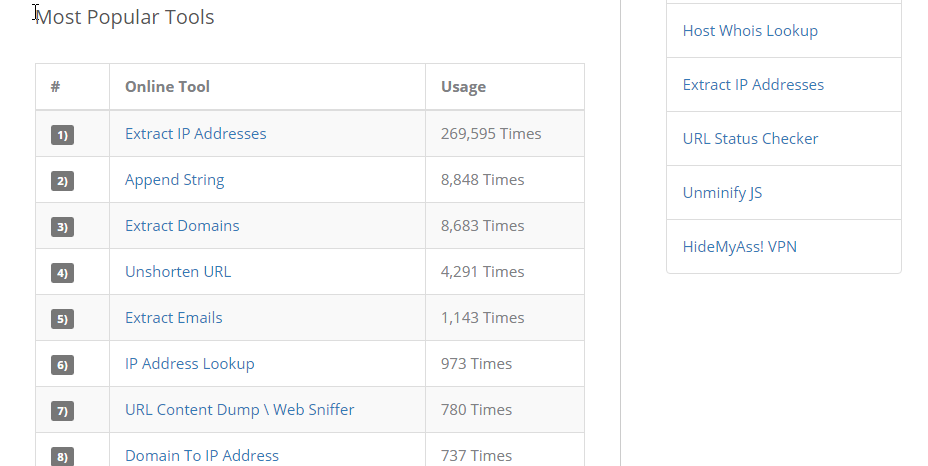Open Unminify JS from the sidebar list

pyautogui.click(x=722, y=193)
